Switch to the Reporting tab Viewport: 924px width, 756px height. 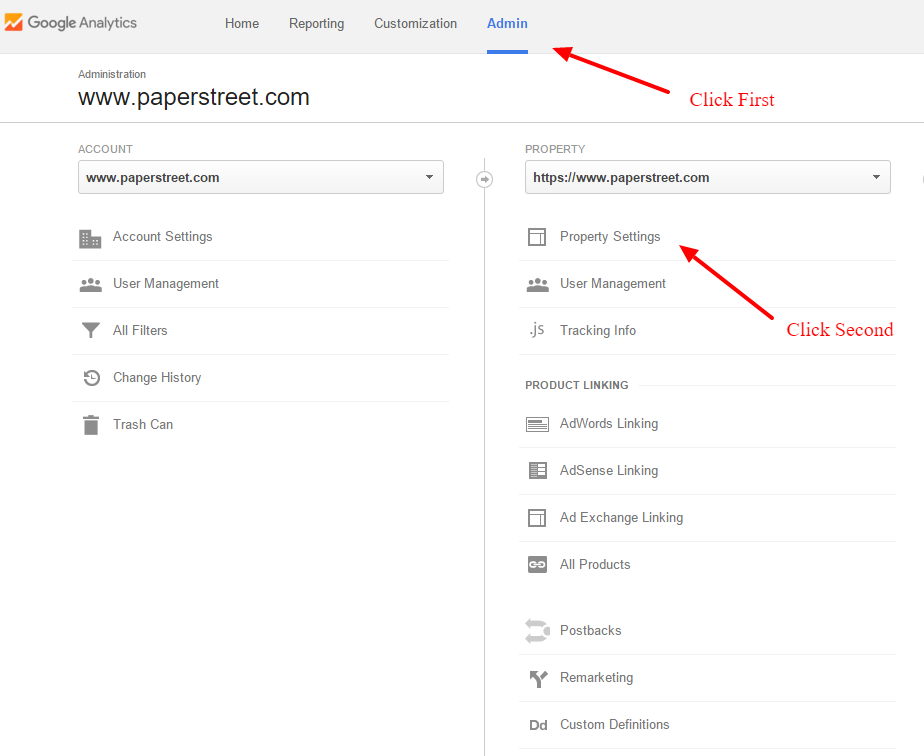click(x=316, y=24)
